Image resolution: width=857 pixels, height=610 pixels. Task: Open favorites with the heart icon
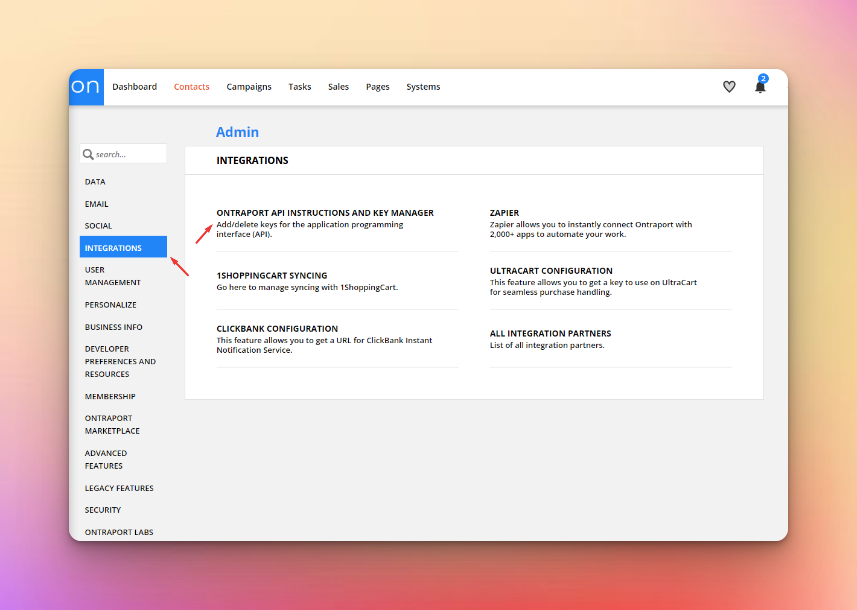click(x=729, y=87)
